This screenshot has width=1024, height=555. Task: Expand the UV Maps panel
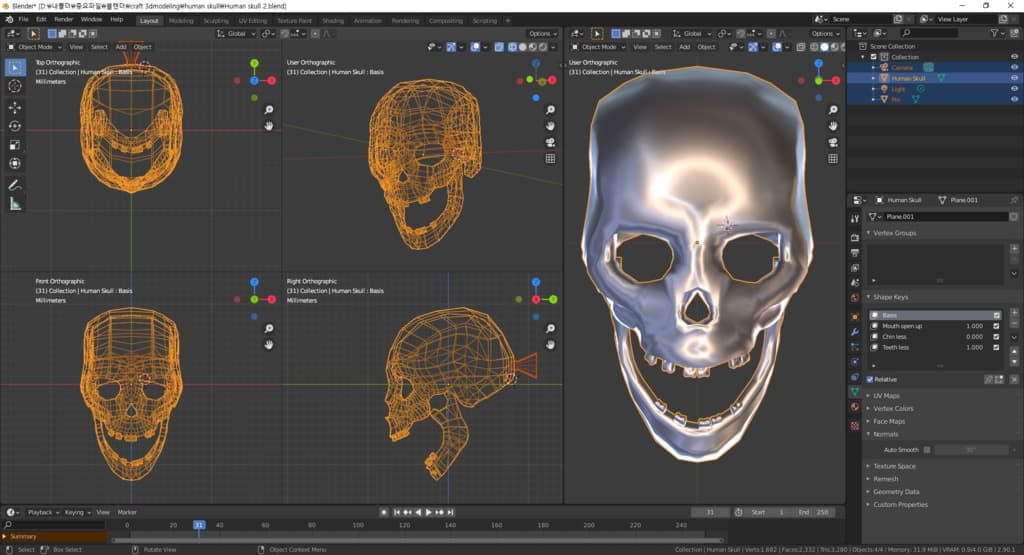[885, 396]
